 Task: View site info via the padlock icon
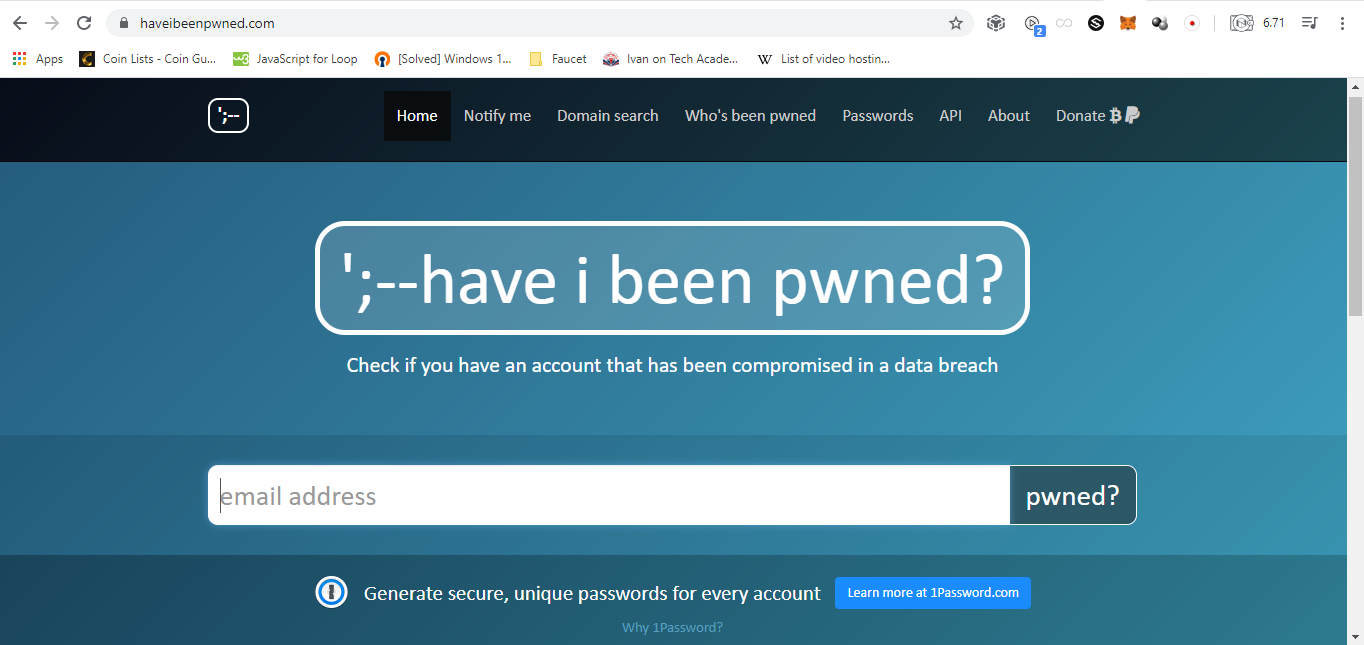coord(124,23)
